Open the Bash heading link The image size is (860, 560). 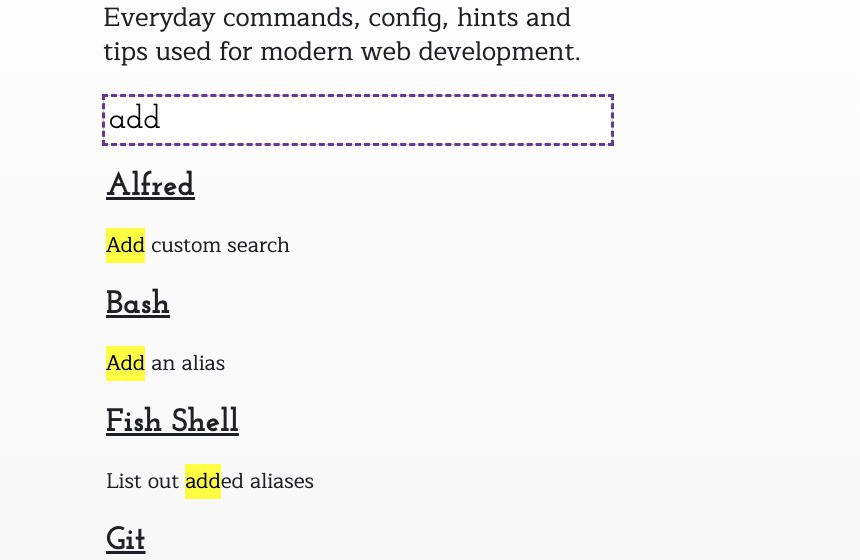138,303
